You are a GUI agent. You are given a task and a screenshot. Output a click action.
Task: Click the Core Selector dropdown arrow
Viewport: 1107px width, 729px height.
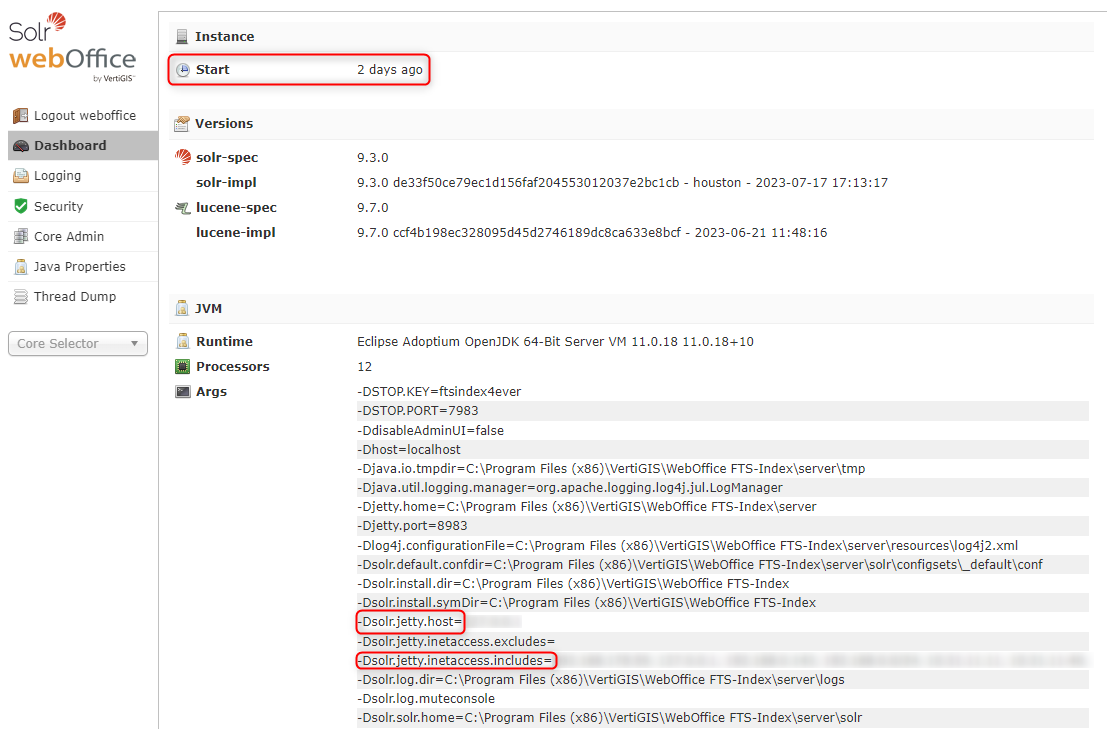[x=134, y=344]
